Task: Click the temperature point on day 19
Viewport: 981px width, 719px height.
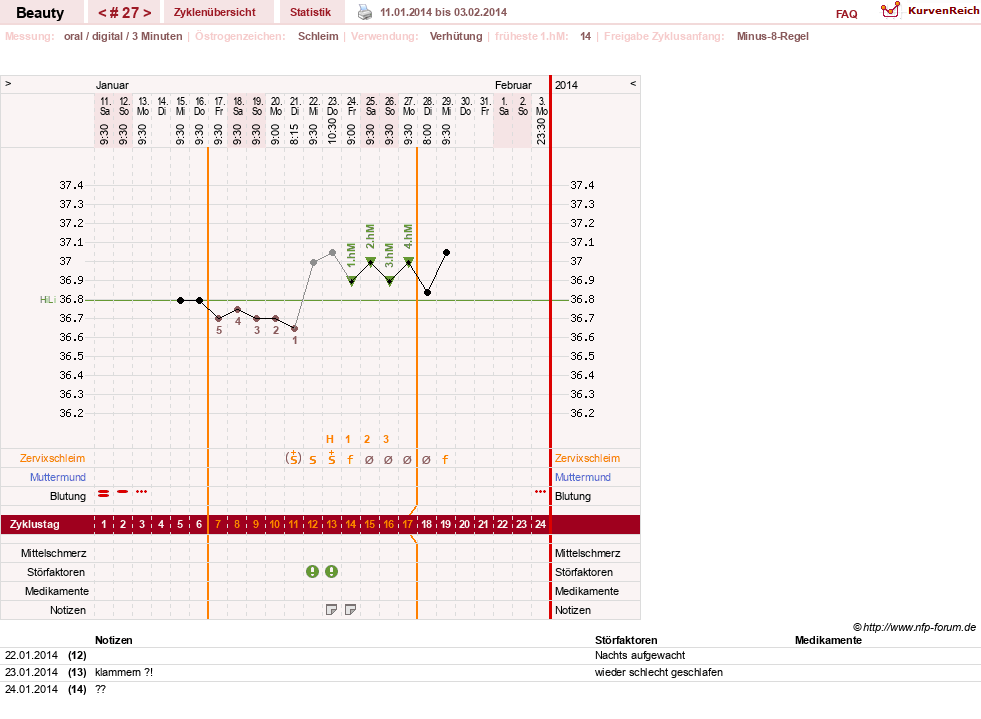Action: (x=446, y=252)
